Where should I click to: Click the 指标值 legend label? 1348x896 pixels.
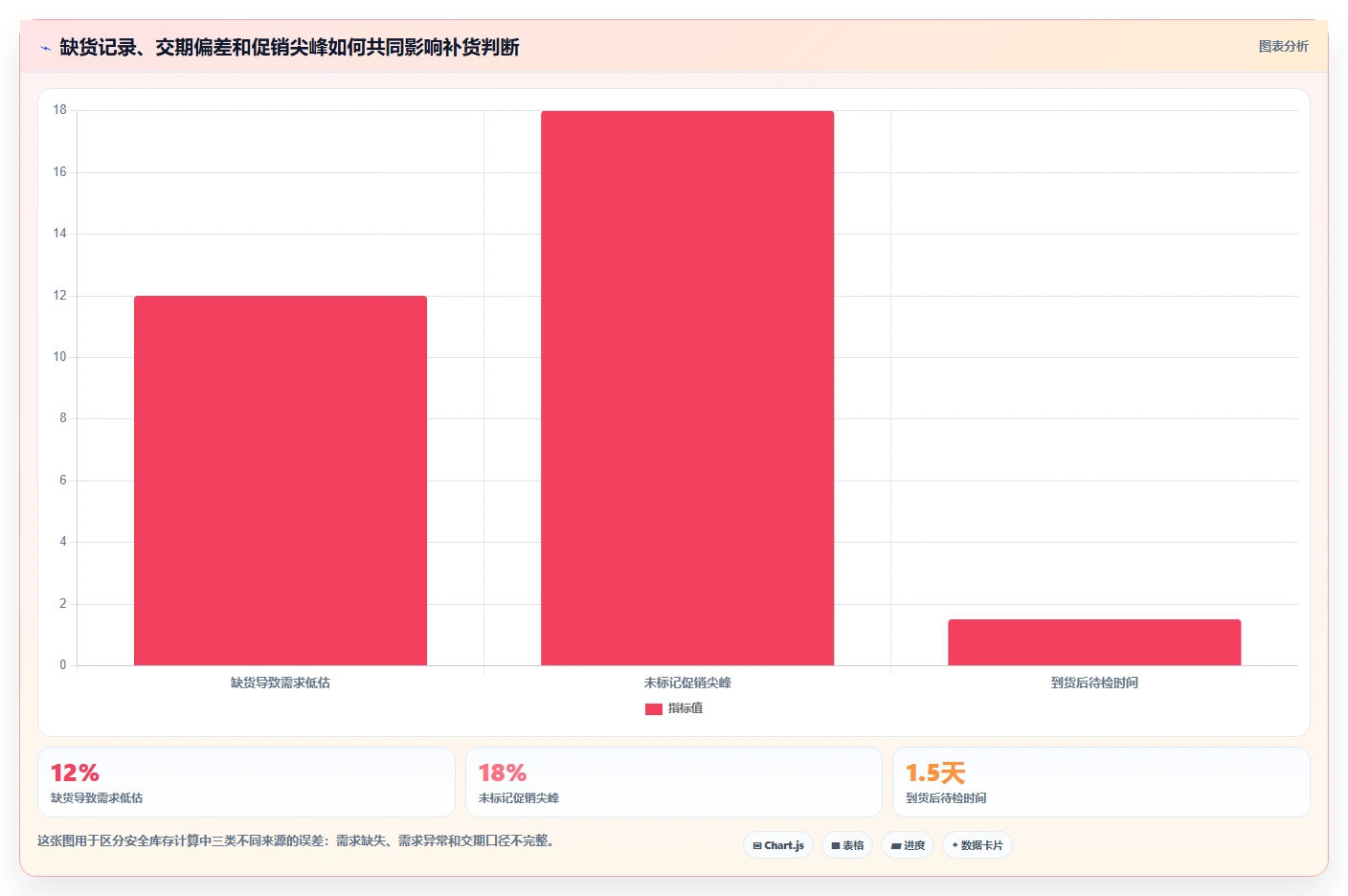(685, 708)
